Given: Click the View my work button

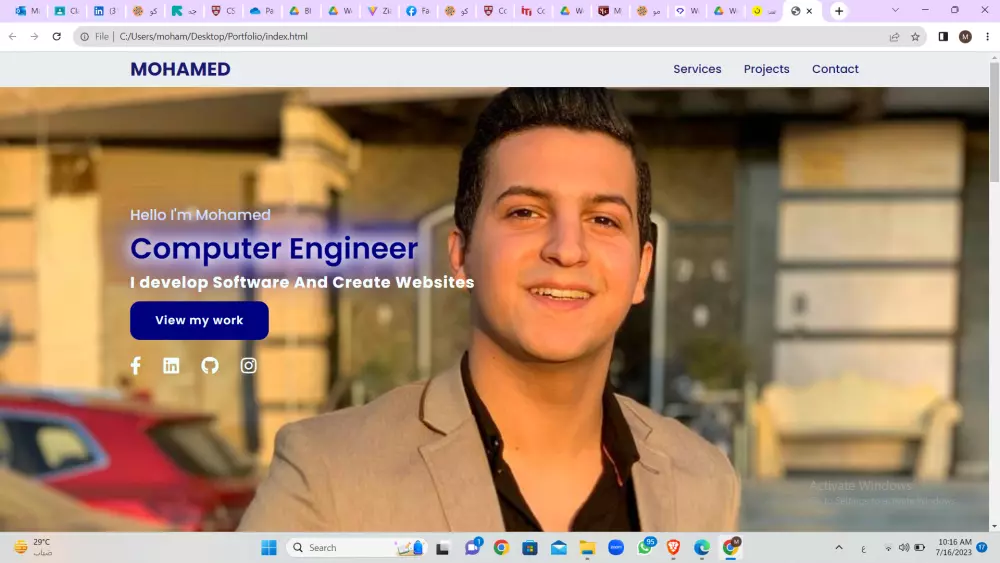Looking at the screenshot, I should pos(199,320).
